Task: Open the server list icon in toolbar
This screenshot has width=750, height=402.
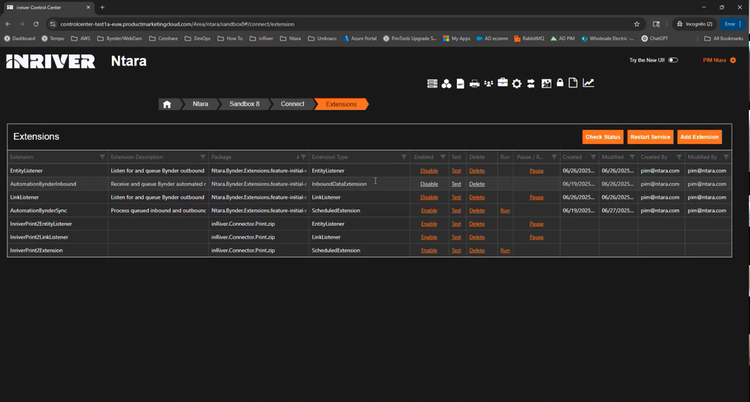Action: click(x=432, y=84)
